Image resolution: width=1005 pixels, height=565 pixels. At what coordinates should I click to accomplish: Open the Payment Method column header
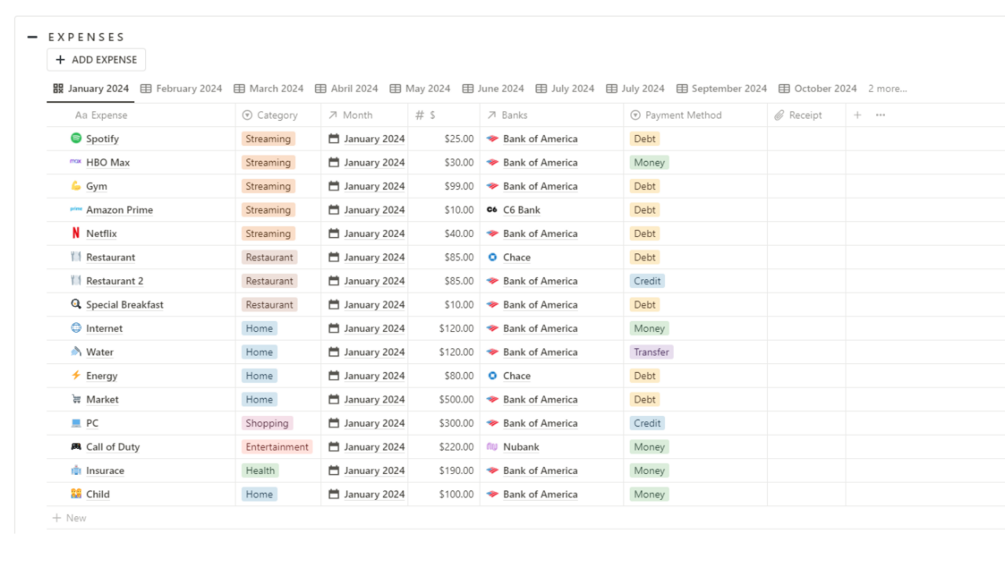676,115
